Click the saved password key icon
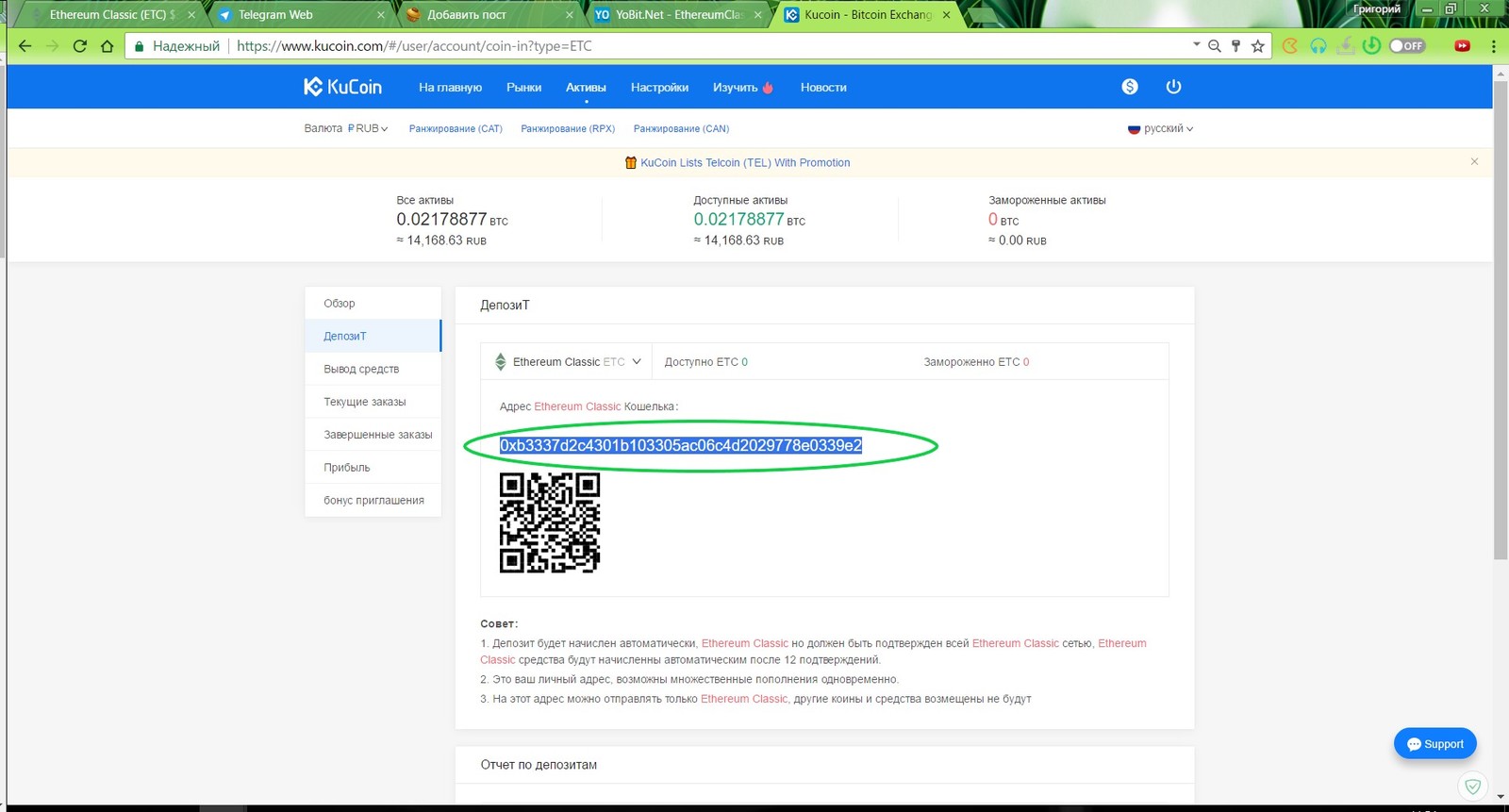 click(x=1235, y=45)
